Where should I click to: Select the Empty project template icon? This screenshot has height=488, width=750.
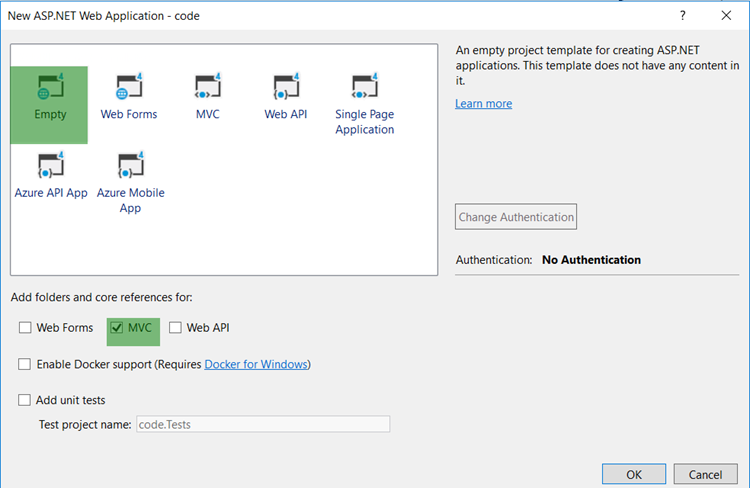(x=50, y=87)
